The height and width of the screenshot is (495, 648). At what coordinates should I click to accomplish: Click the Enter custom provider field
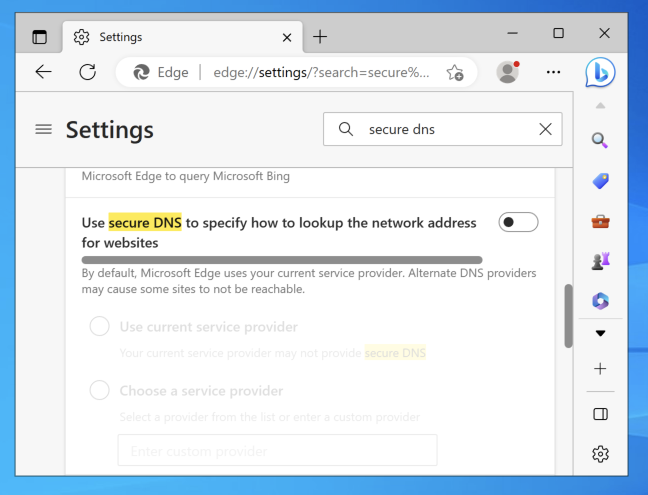[x=277, y=451]
